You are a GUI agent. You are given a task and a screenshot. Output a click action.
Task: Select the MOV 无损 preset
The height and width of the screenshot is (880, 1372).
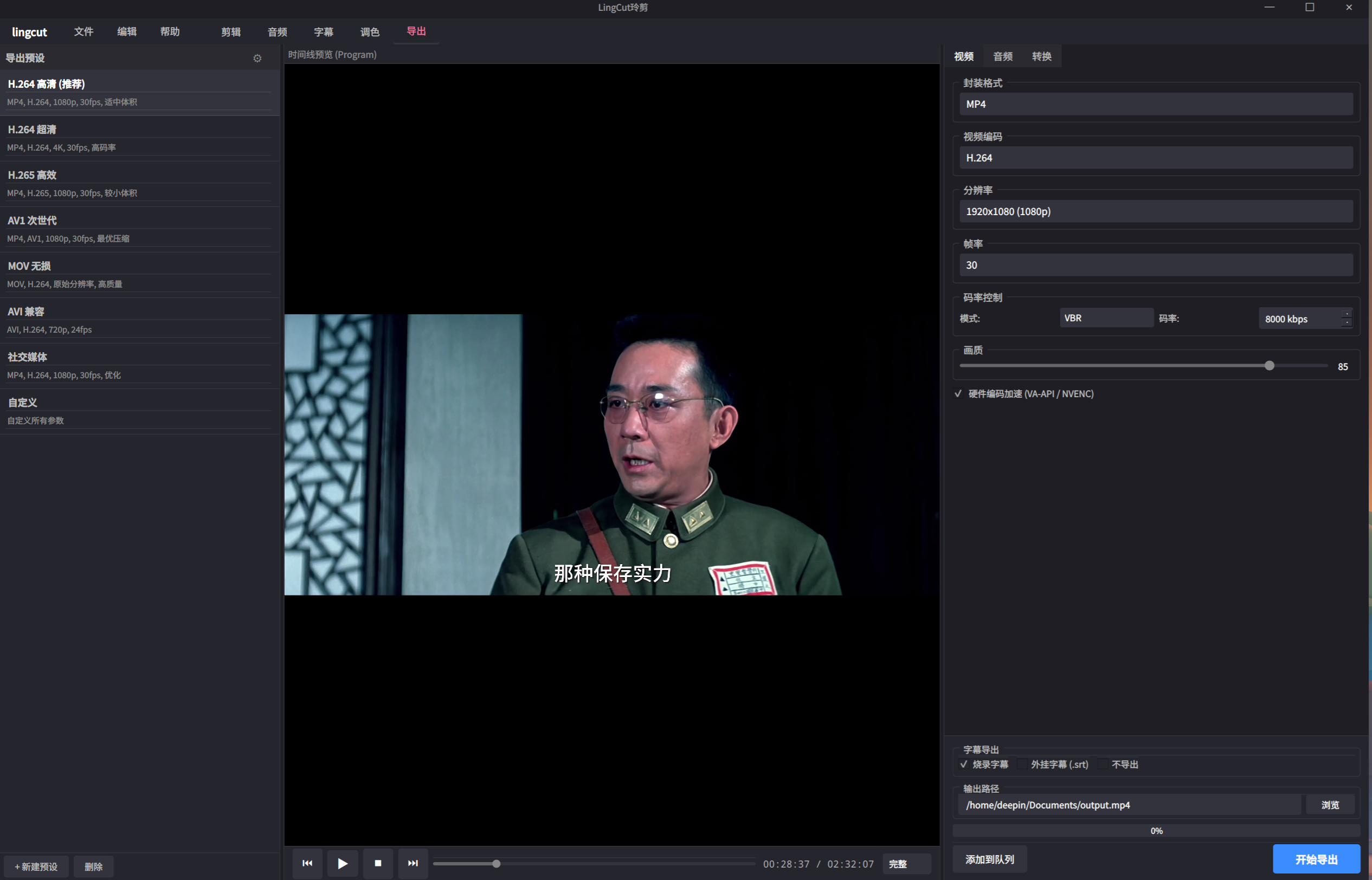pos(139,275)
